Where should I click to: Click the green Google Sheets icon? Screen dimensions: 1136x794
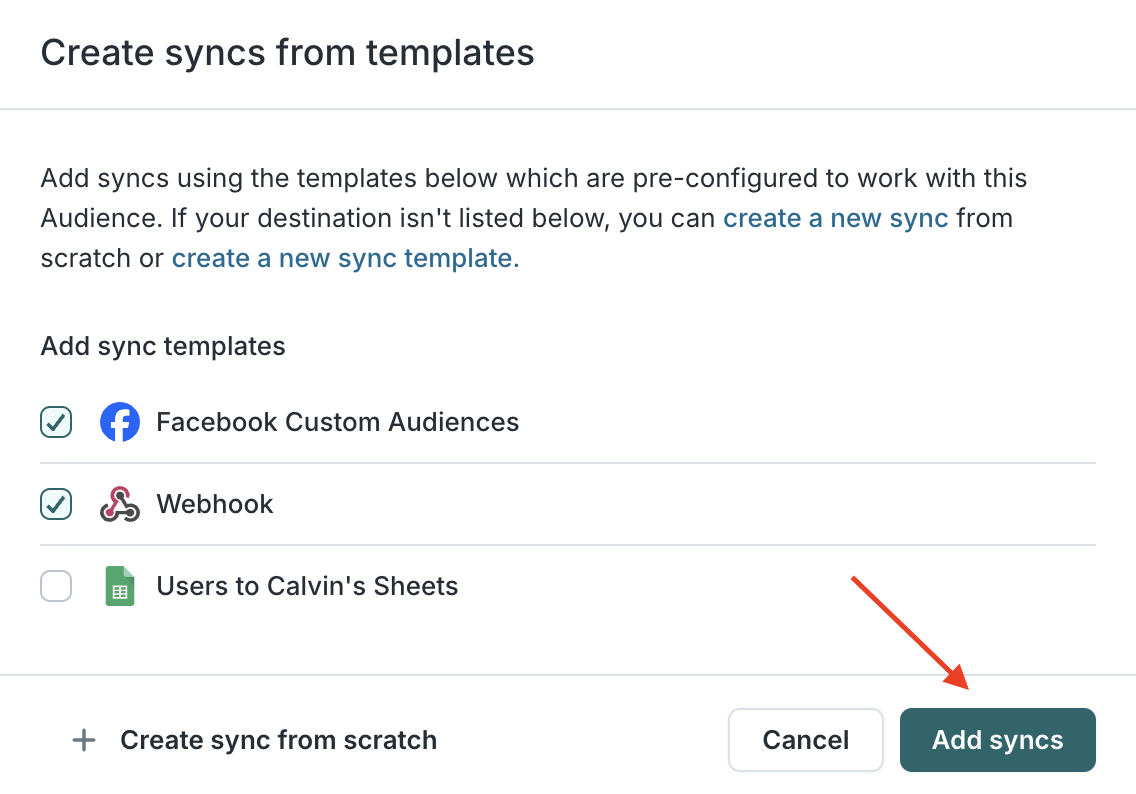(120, 586)
